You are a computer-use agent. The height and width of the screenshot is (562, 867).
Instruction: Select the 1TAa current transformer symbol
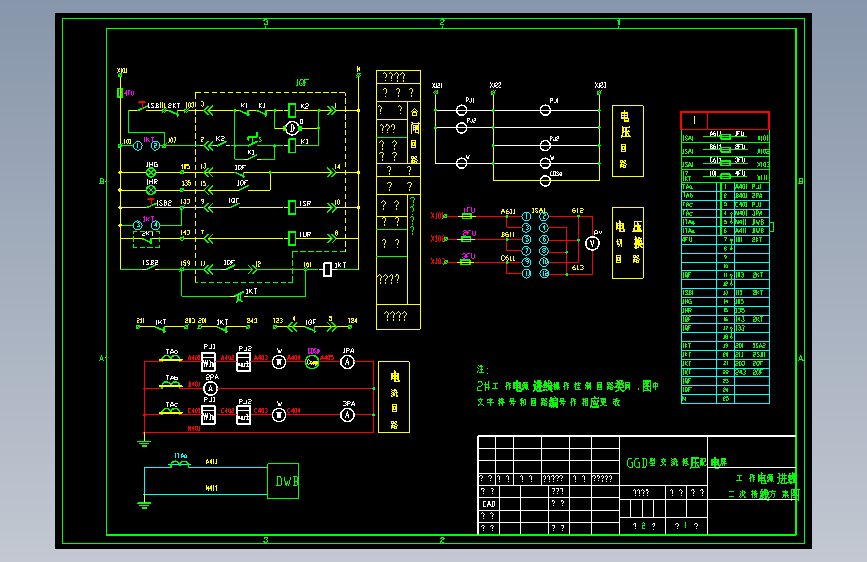pyautogui.click(x=180, y=464)
